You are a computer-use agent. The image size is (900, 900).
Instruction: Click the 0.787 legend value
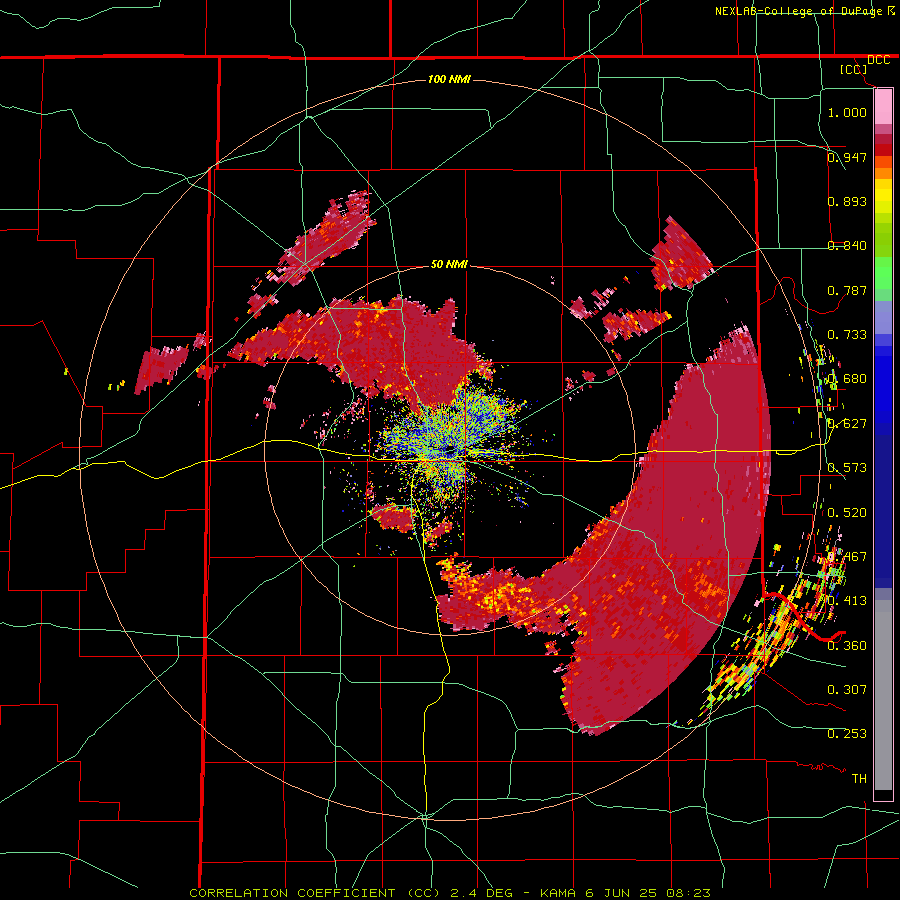coord(847,290)
